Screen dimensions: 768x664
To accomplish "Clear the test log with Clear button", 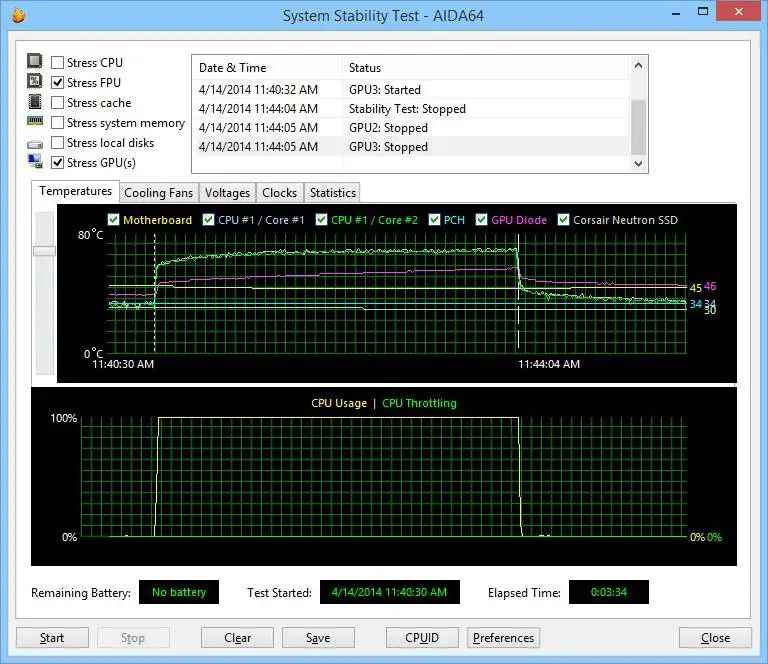I will pos(238,638).
